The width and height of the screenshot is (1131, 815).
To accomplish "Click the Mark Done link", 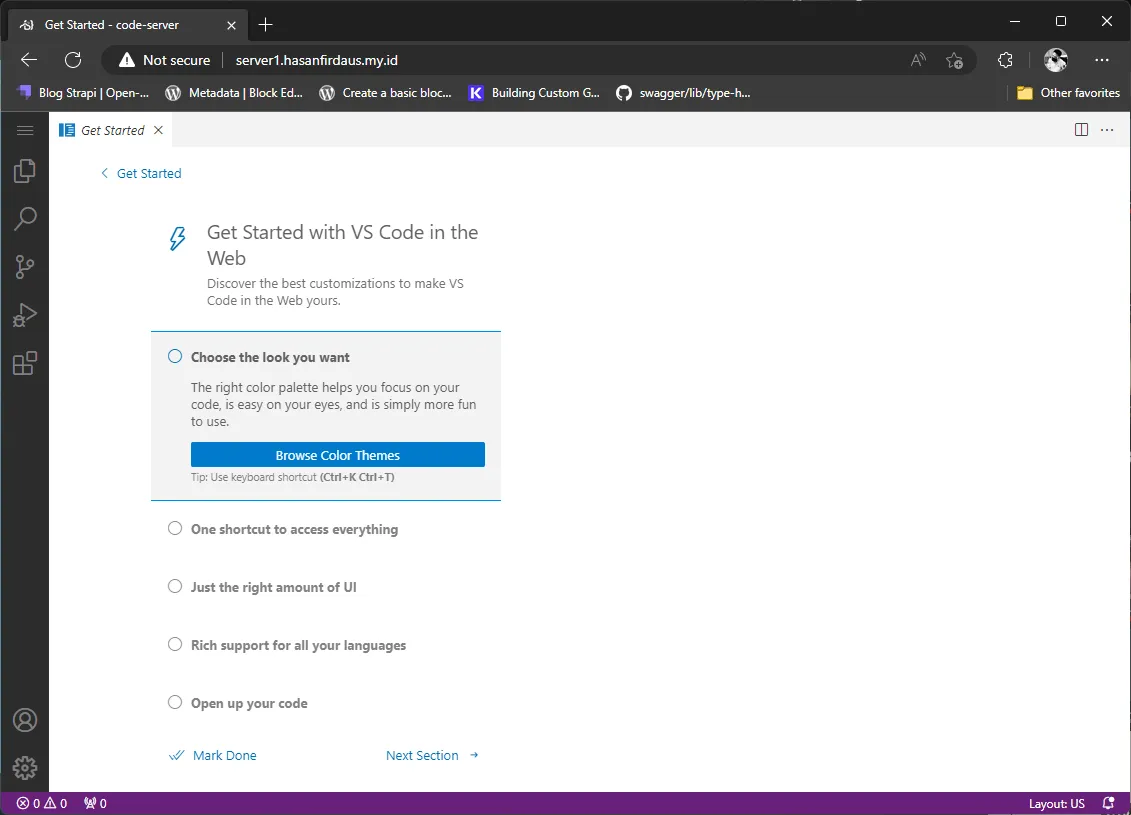I will click(x=222, y=755).
